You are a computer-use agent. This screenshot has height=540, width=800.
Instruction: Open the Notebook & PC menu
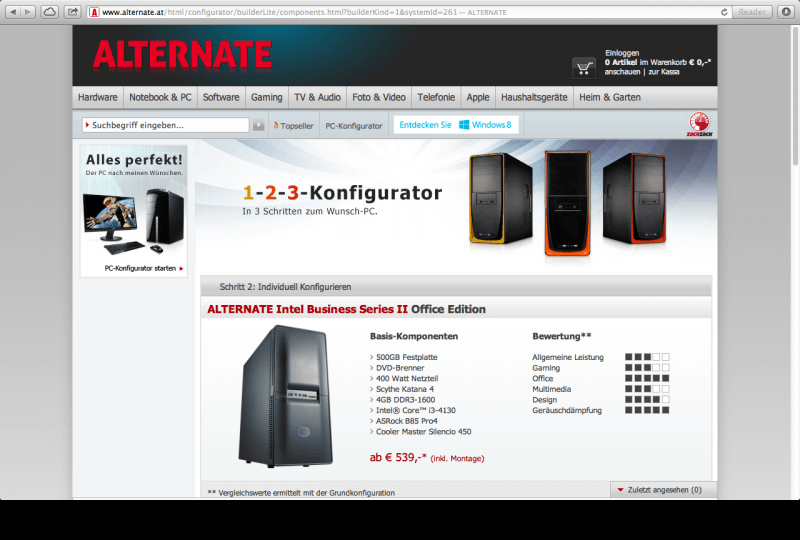click(x=160, y=97)
